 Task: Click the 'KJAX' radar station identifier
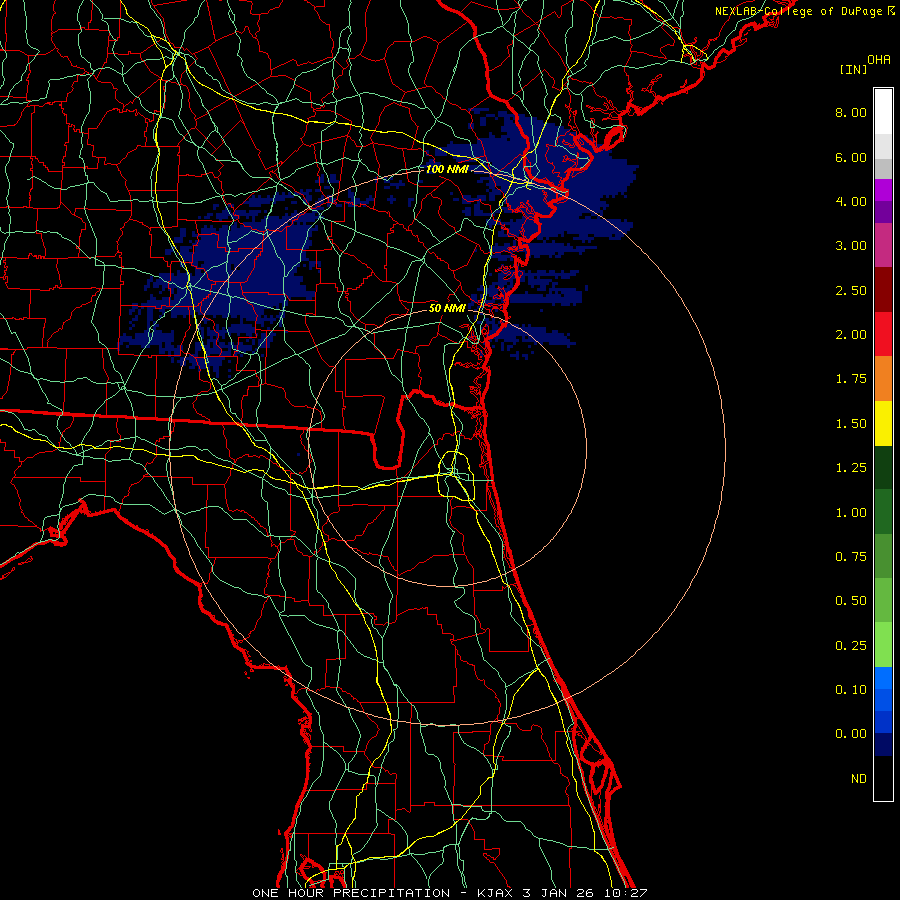pyautogui.click(x=496, y=893)
